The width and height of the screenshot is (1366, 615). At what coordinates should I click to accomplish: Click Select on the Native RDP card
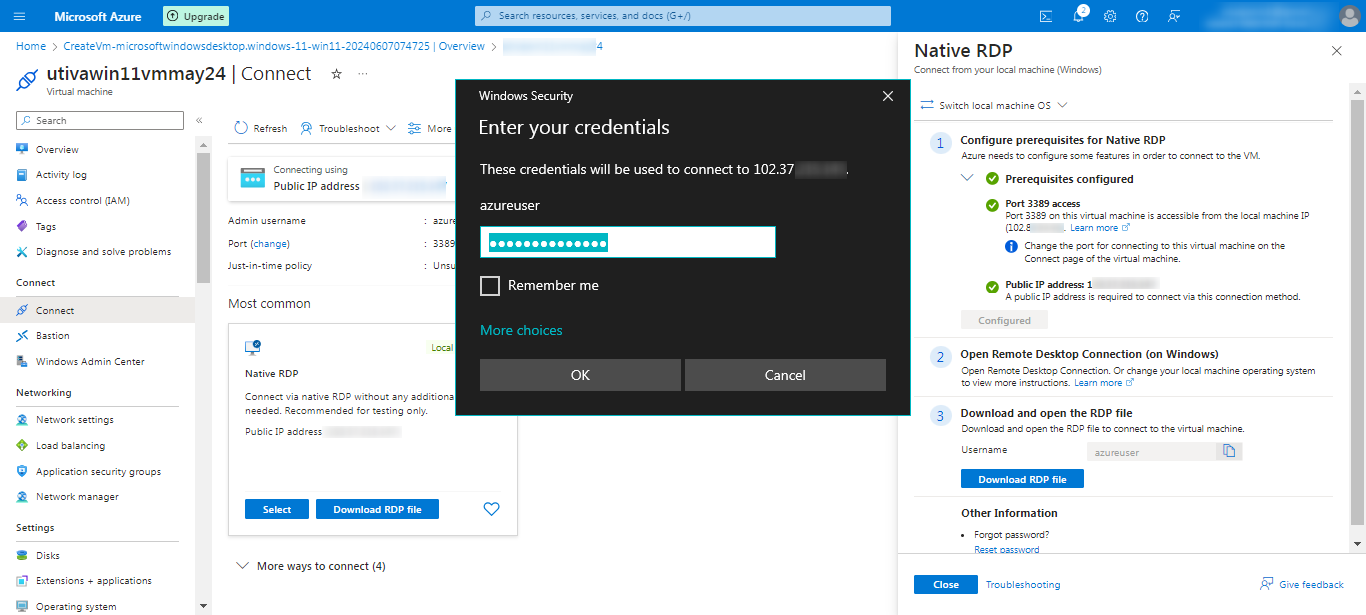click(277, 509)
